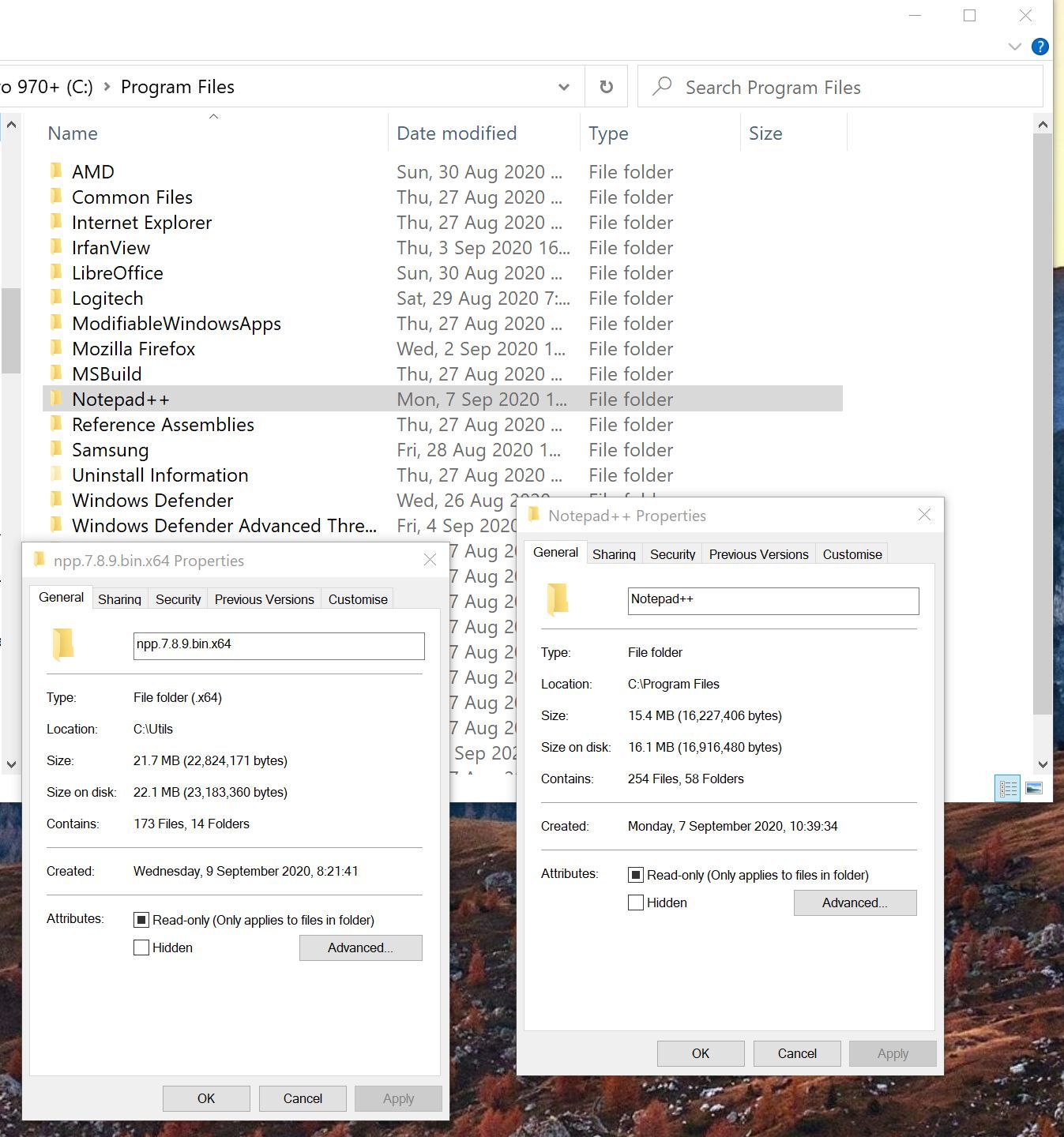Click OK in Notepad++ Properties

tap(701, 1053)
